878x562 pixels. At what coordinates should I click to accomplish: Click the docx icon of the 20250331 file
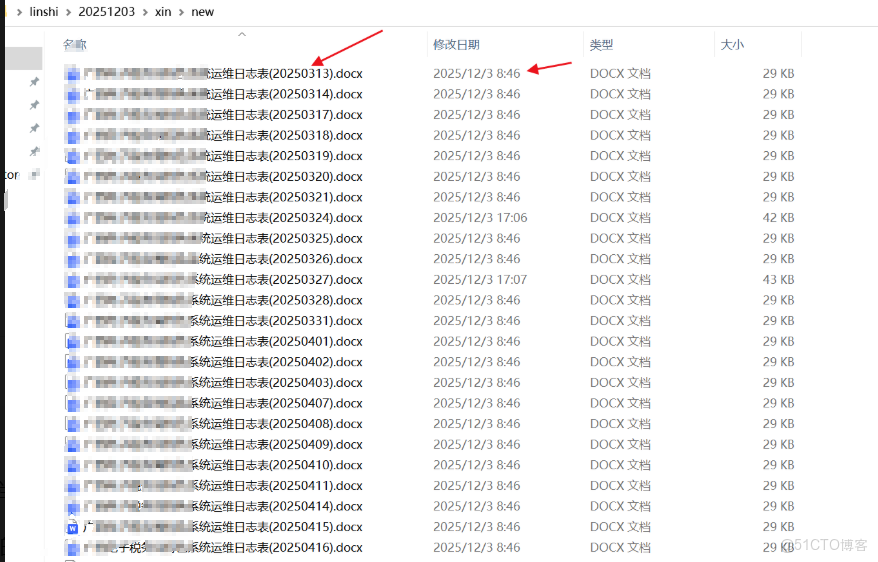coord(72,321)
